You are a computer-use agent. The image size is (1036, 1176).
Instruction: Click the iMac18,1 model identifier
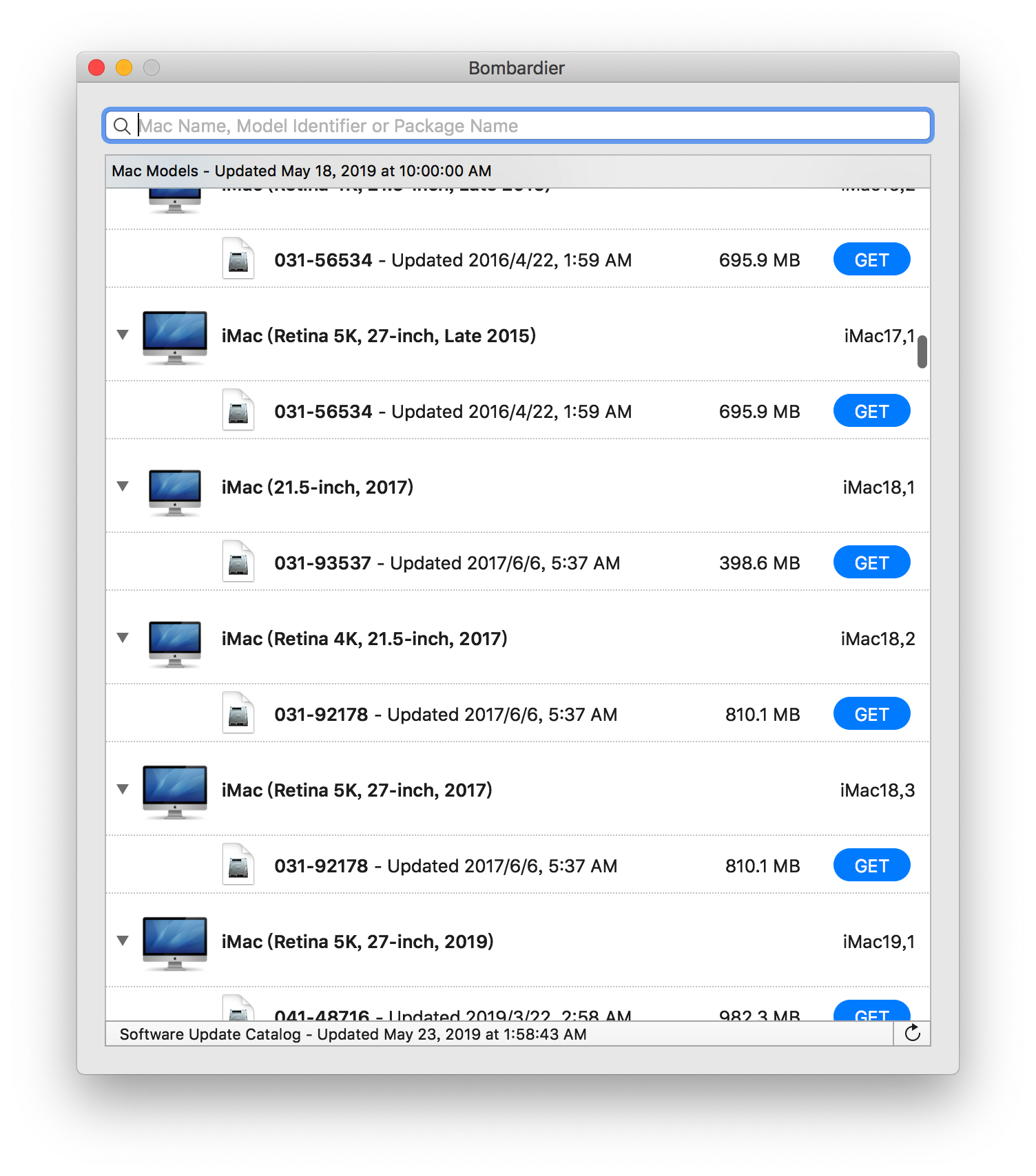coord(879,487)
